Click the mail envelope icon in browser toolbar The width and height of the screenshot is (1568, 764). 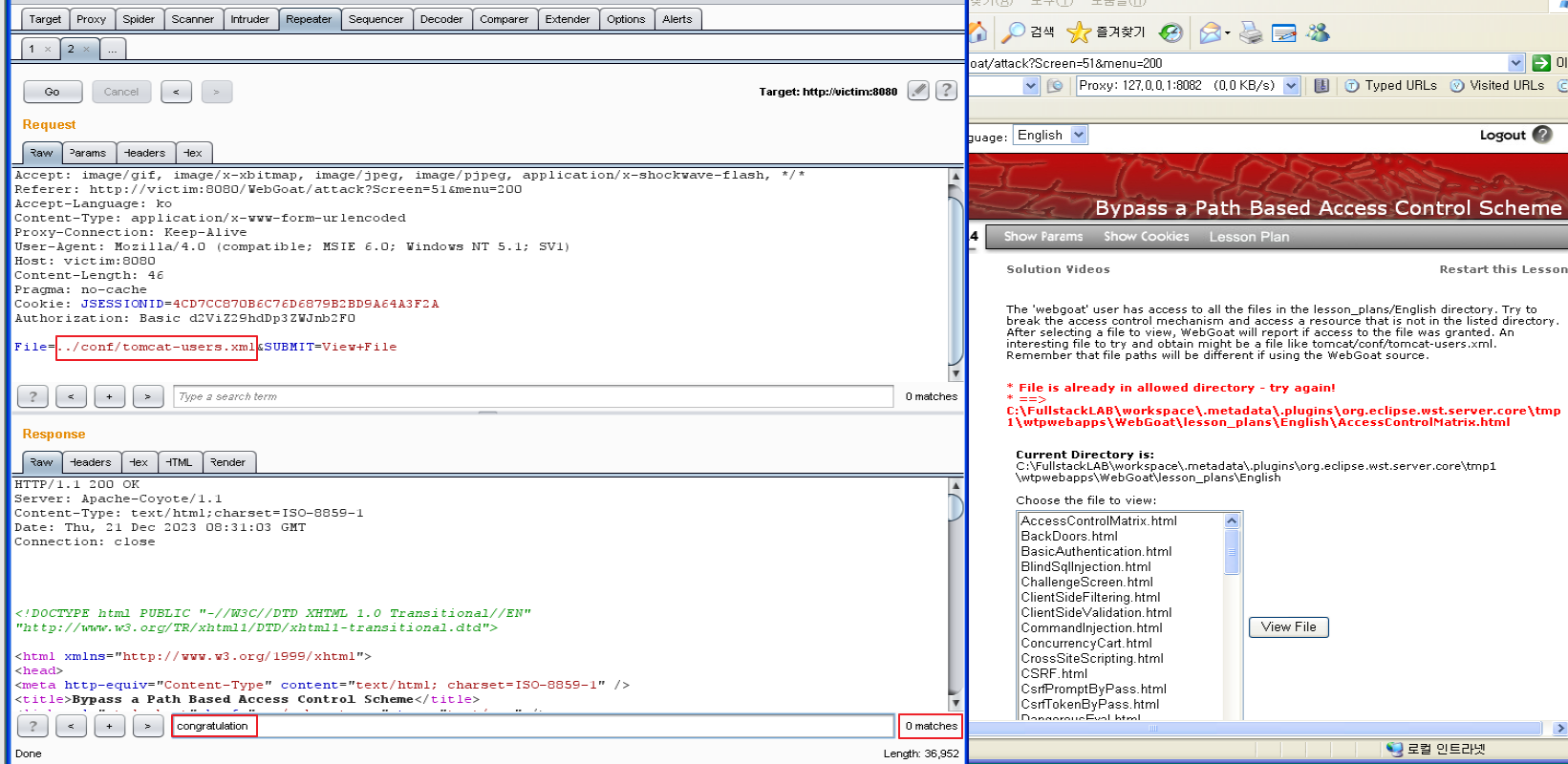coord(1210,32)
